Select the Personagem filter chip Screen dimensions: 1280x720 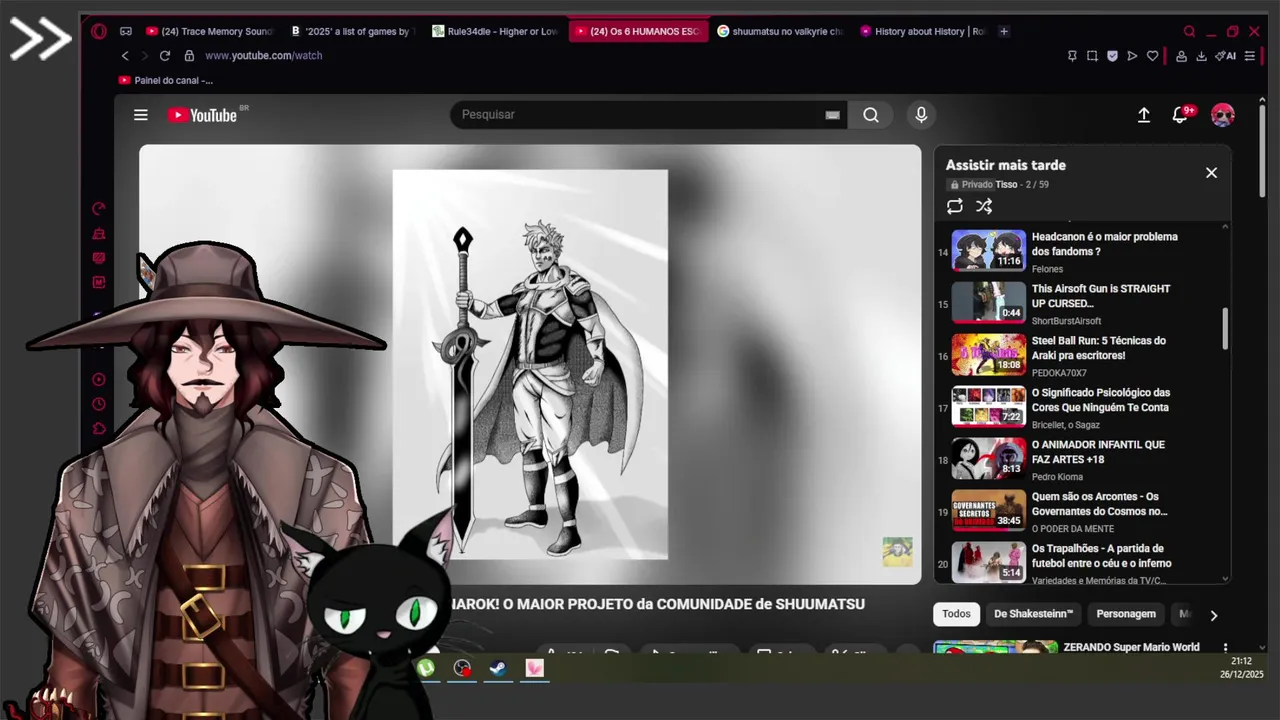point(1126,614)
